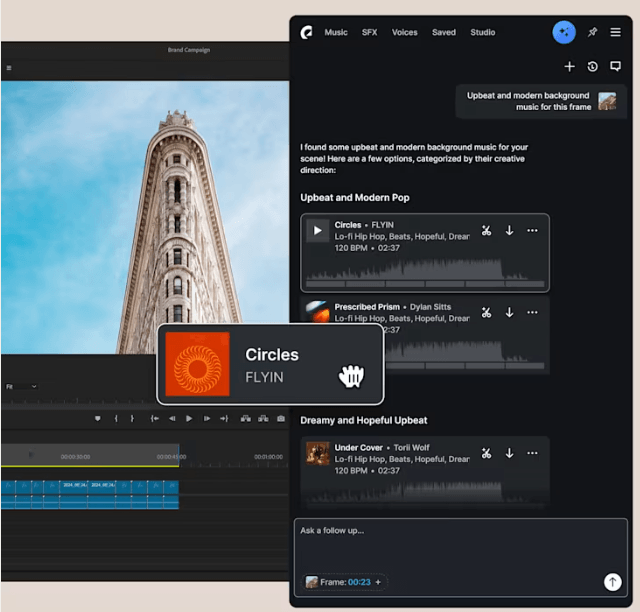Open chat history clock icon
Image resolution: width=640 pixels, height=612 pixels.
(592, 67)
